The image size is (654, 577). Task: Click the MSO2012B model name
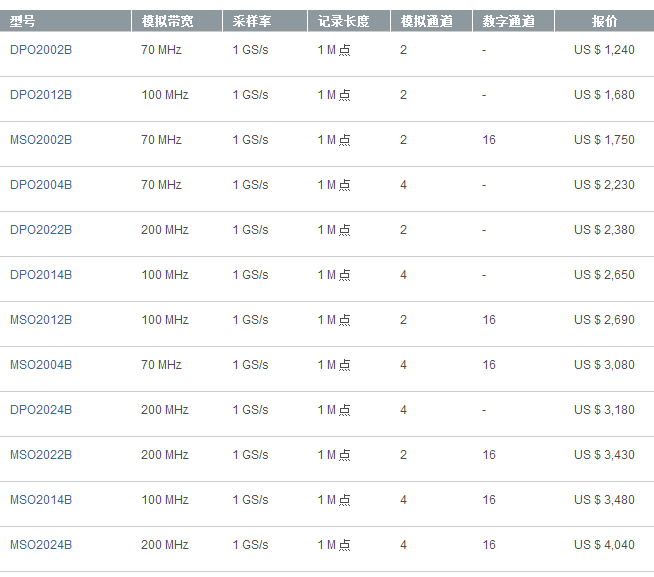[41, 320]
